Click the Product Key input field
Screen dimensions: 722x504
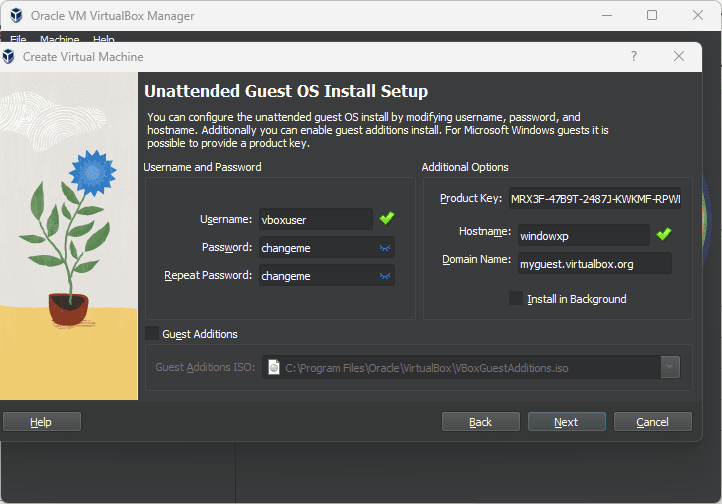(x=596, y=198)
